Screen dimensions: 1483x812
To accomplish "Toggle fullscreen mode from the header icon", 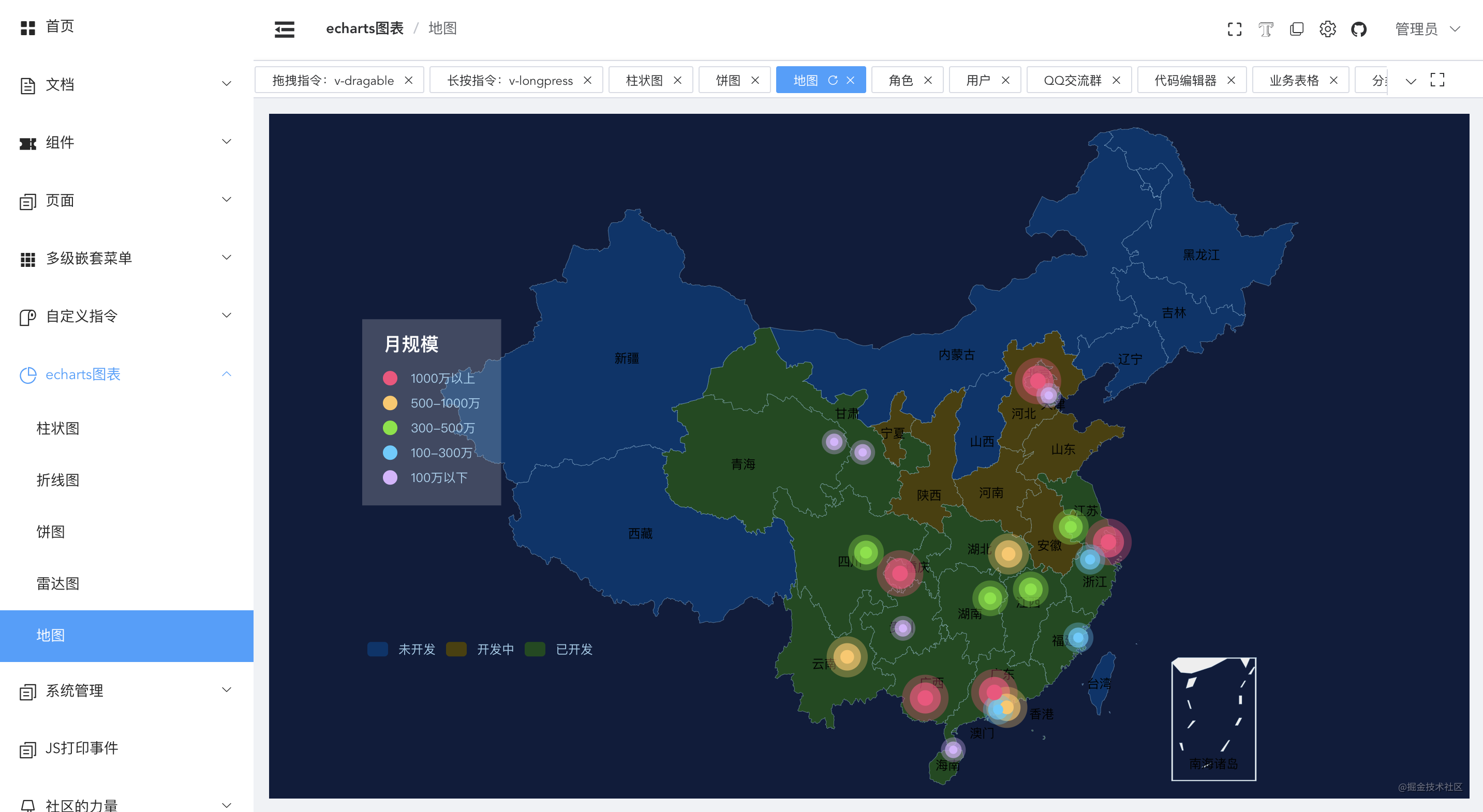I will 1234,29.
